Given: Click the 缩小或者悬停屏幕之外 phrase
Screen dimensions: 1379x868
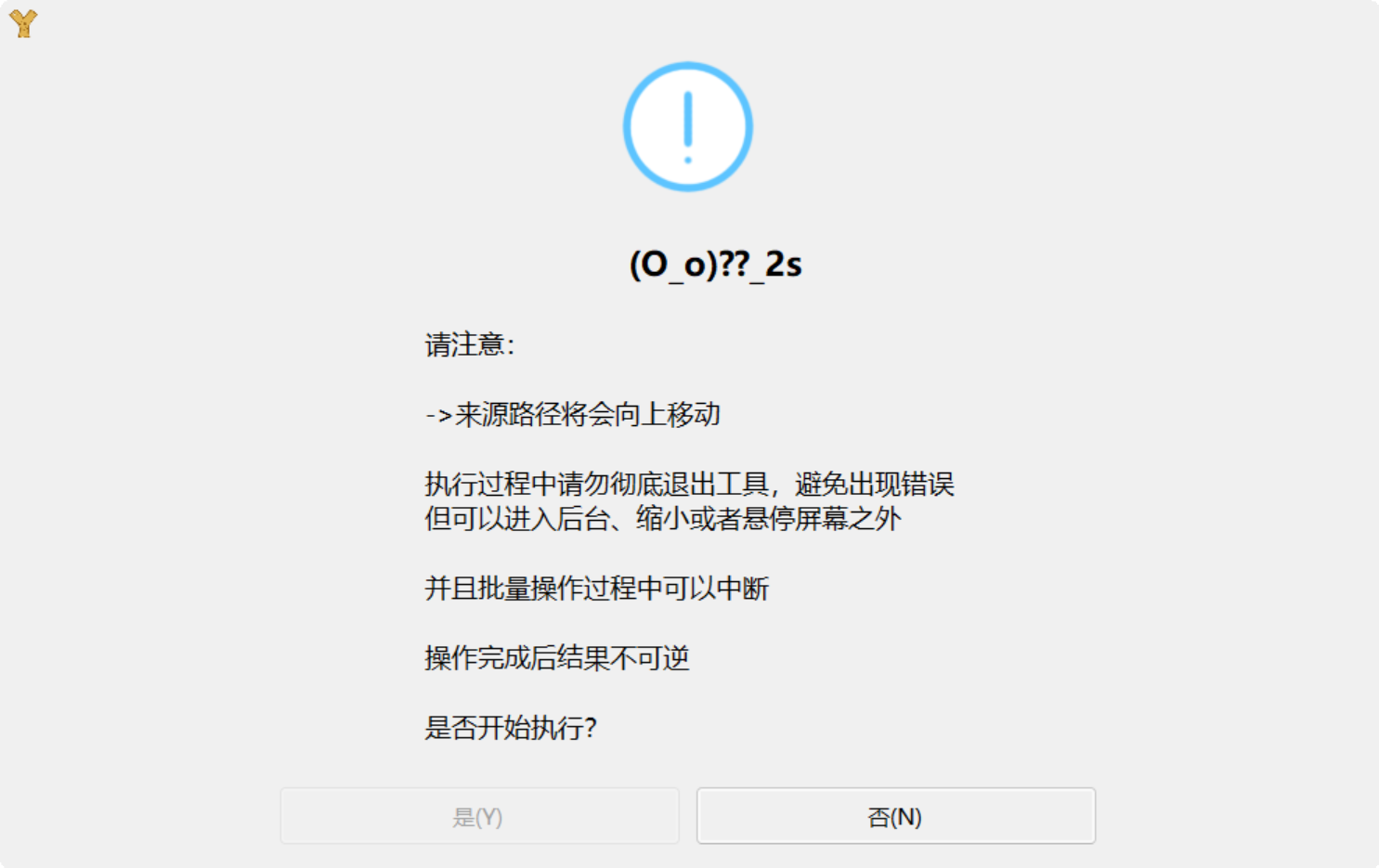Looking at the screenshot, I should tap(769, 518).
